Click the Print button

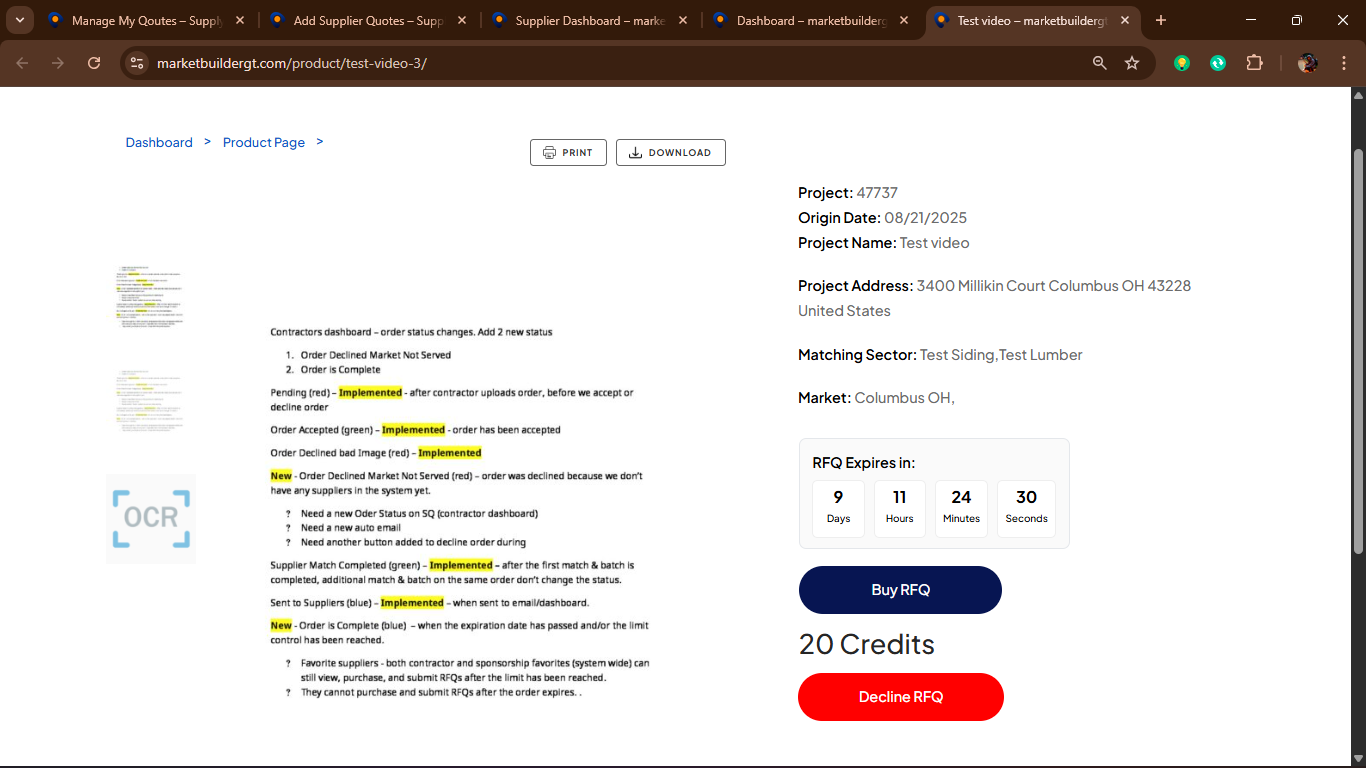click(x=568, y=153)
